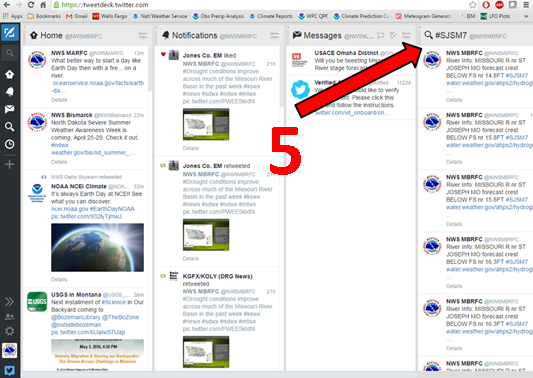Reload the TweetDeck page

[31, 5]
